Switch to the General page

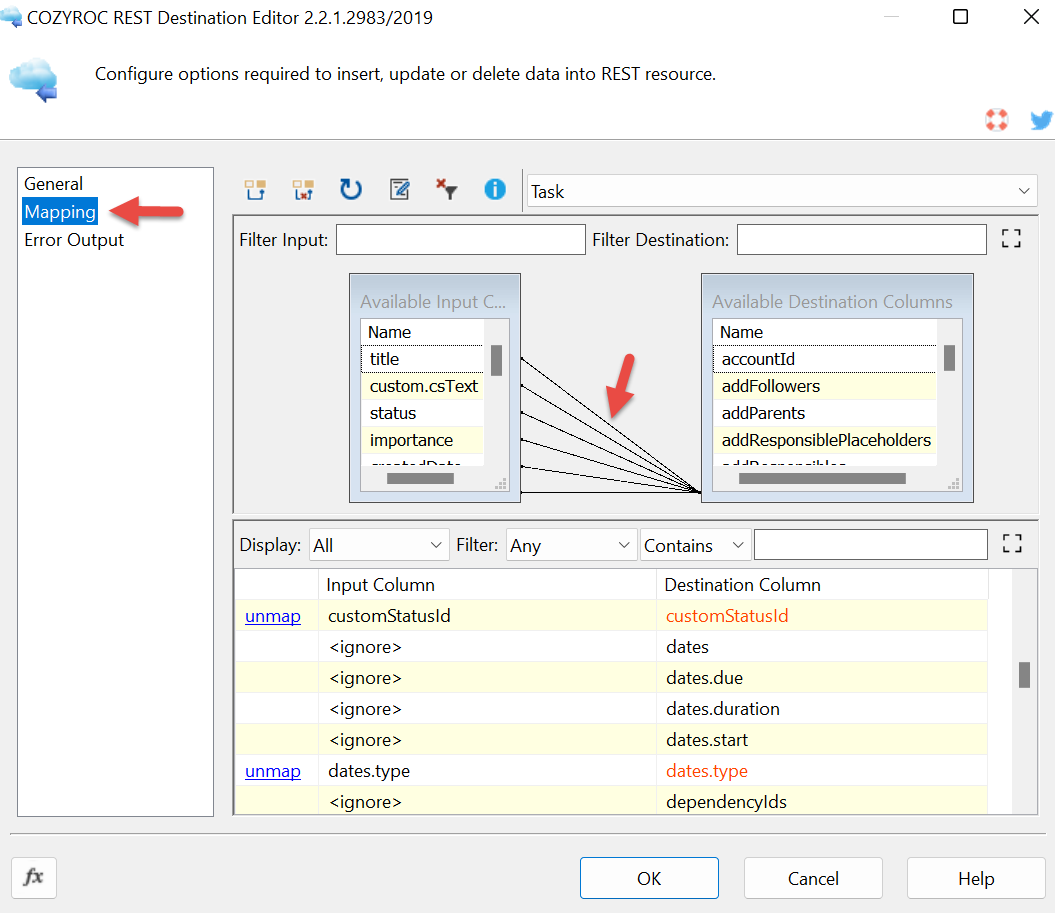[x=54, y=184]
